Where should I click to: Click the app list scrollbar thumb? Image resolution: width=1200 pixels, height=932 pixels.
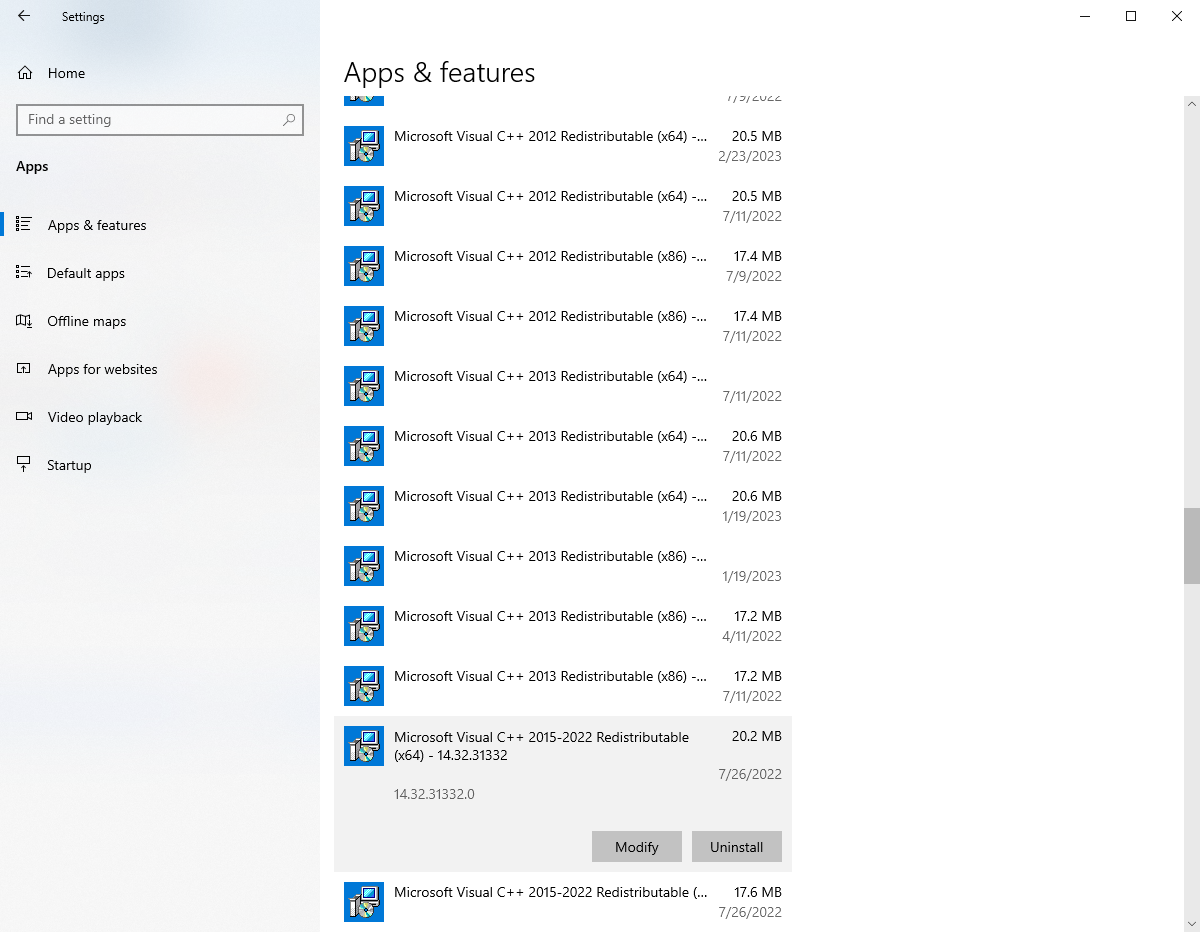(1192, 546)
